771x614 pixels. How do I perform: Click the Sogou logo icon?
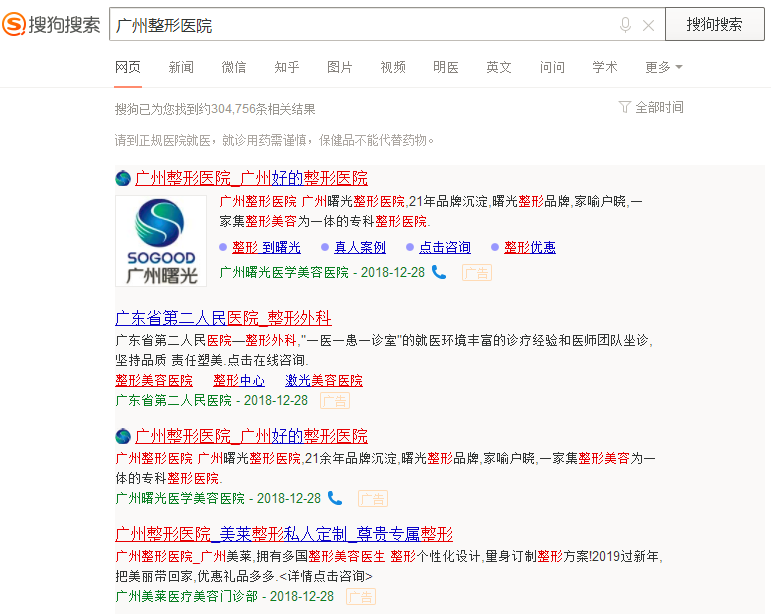coord(14,24)
